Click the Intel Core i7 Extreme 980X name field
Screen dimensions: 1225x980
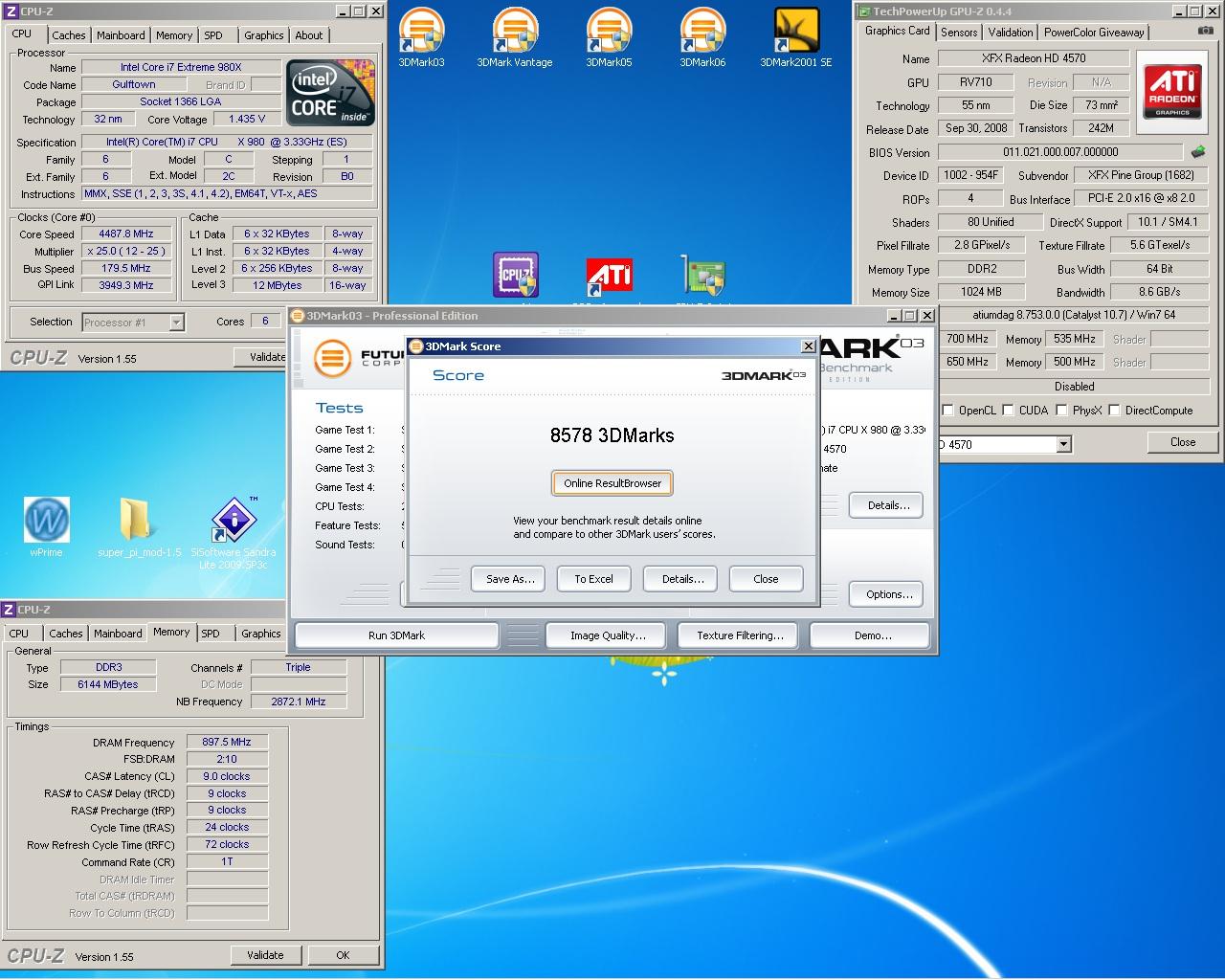[x=181, y=67]
